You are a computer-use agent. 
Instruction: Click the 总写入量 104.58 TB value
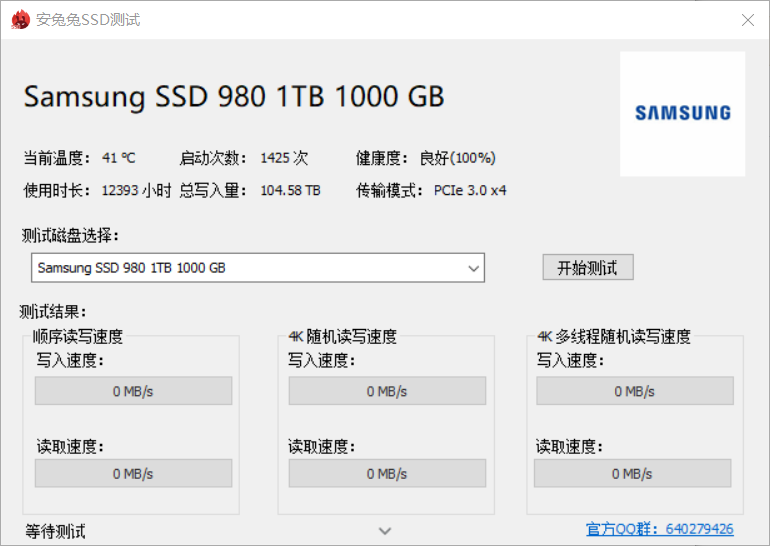(290, 190)
